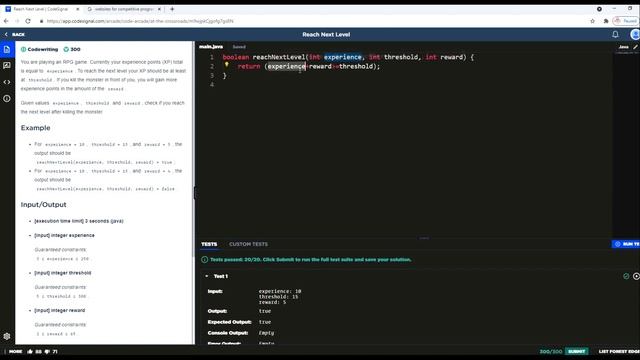Open the Java language selector
This screenshot has width=640, height=360.
623,47
